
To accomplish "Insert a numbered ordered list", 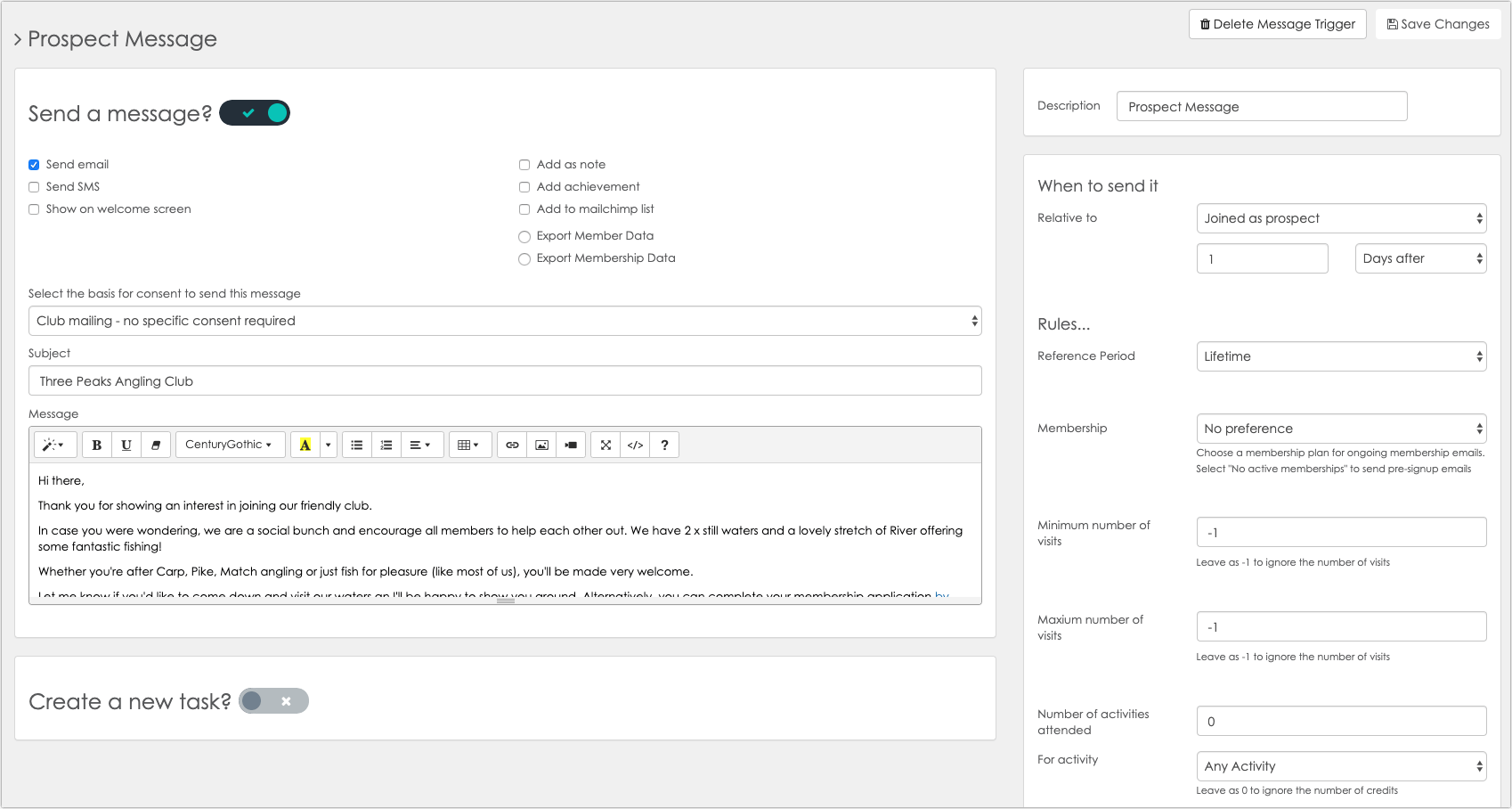I will 386,445.
